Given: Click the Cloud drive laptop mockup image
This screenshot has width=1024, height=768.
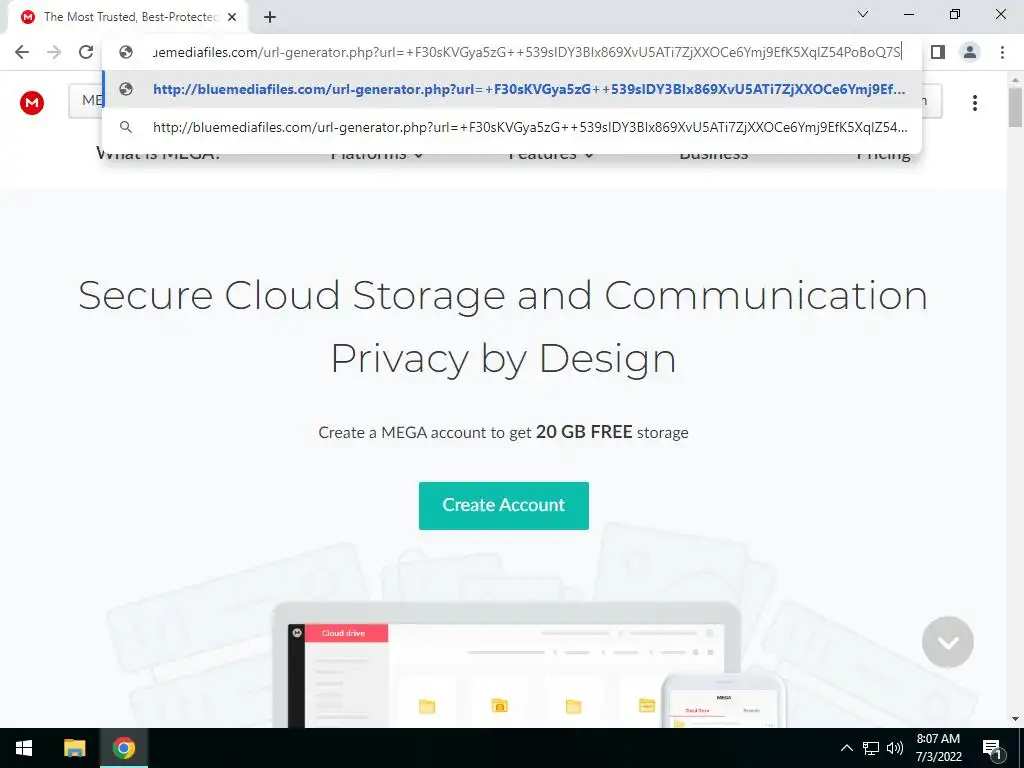Looking at the screenshot, I should [507, 665].
